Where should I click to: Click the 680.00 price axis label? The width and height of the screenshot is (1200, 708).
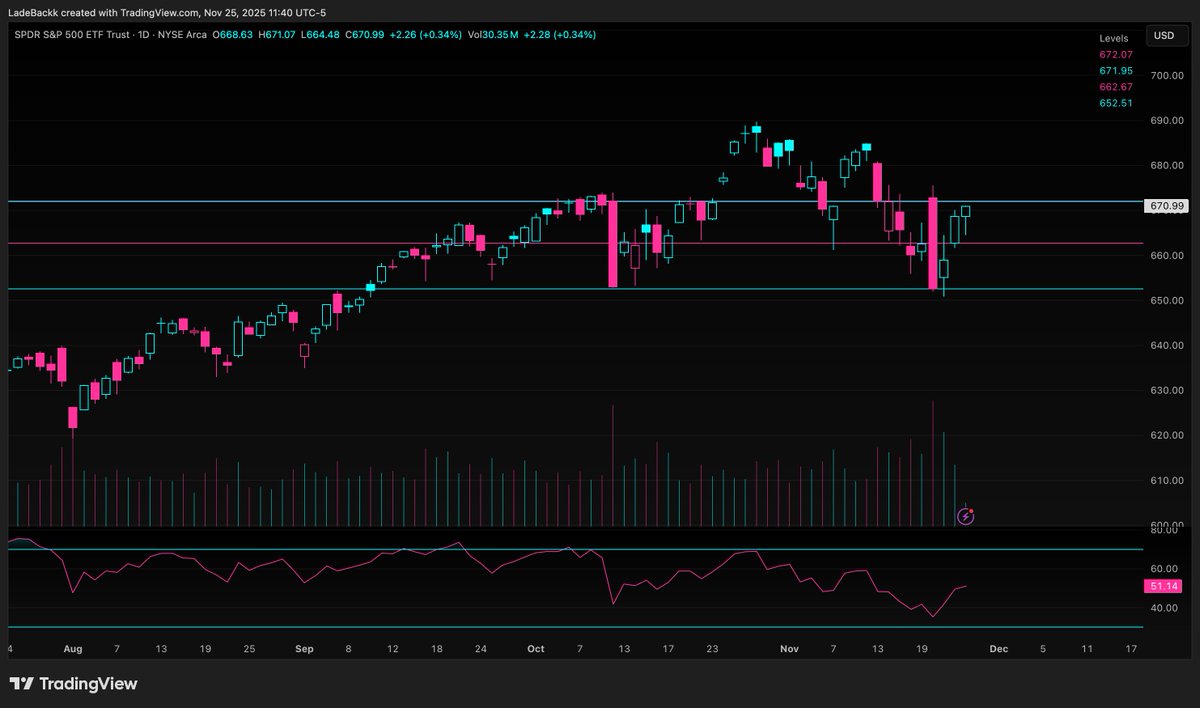[x=1167, y=166]
